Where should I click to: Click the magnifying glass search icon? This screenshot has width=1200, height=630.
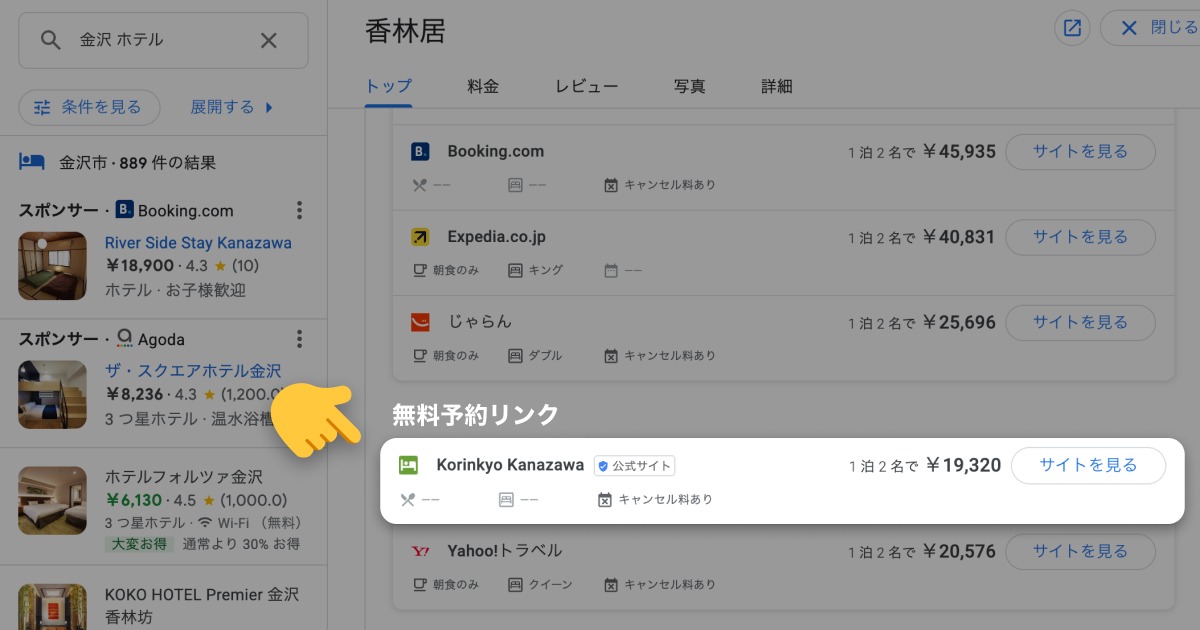click(51, 40)
